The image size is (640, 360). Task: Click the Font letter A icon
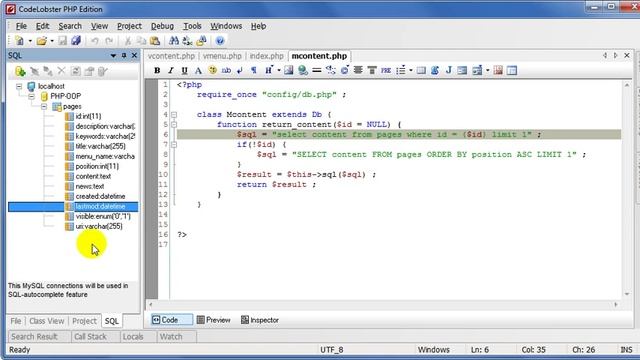click(198, 70)
